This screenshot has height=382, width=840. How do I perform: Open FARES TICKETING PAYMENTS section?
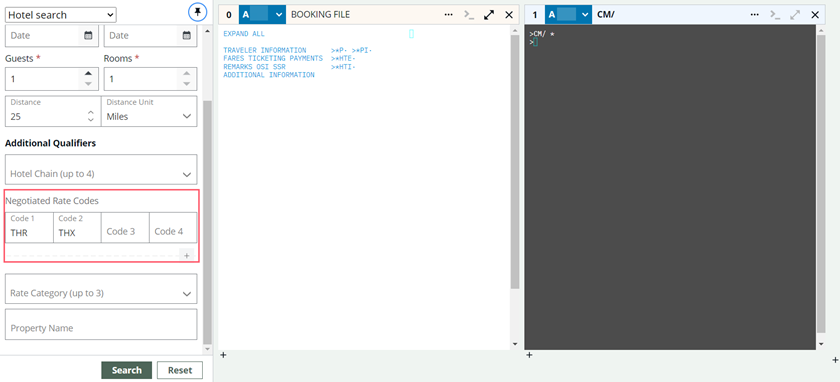(x=273, y=58)
